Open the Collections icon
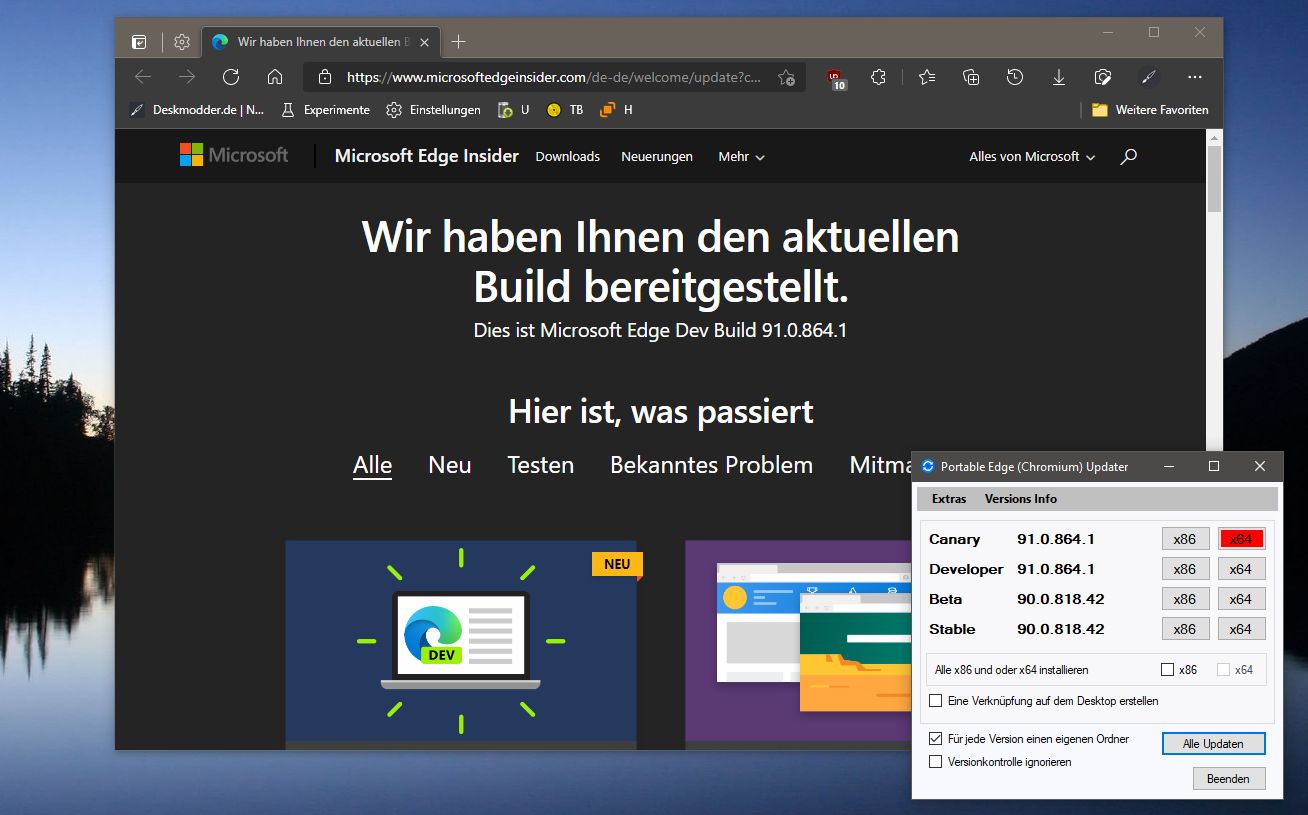 971,77
